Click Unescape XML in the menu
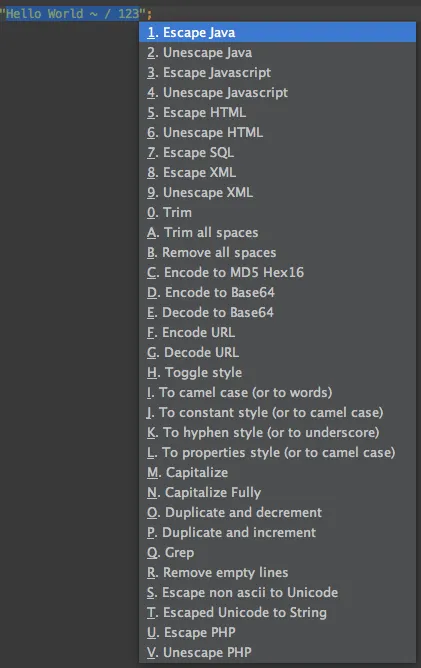This screenshot has width=421, height=668. pos(277,193)
